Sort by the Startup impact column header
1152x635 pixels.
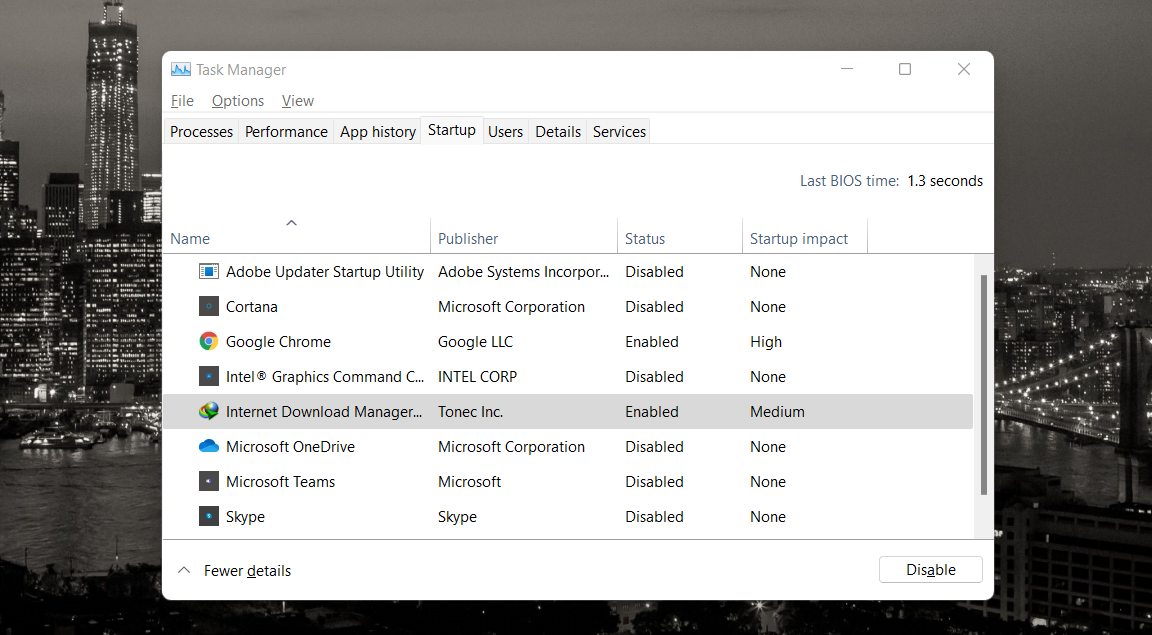(805, 236)
